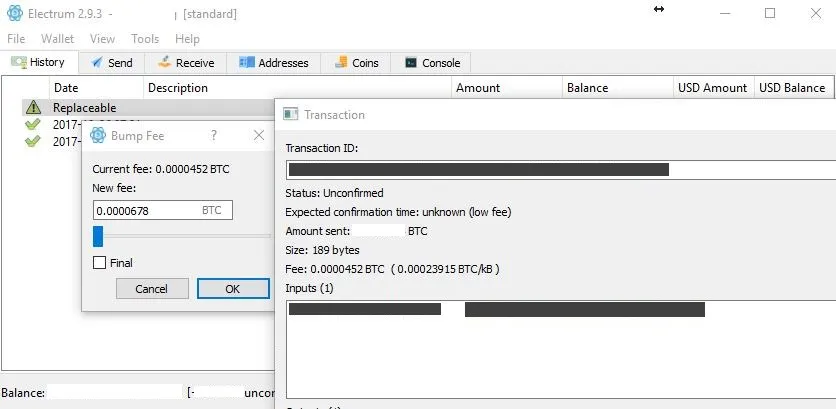Open the View menu
This screenshot has height=409, width=836.
point(102,39)
